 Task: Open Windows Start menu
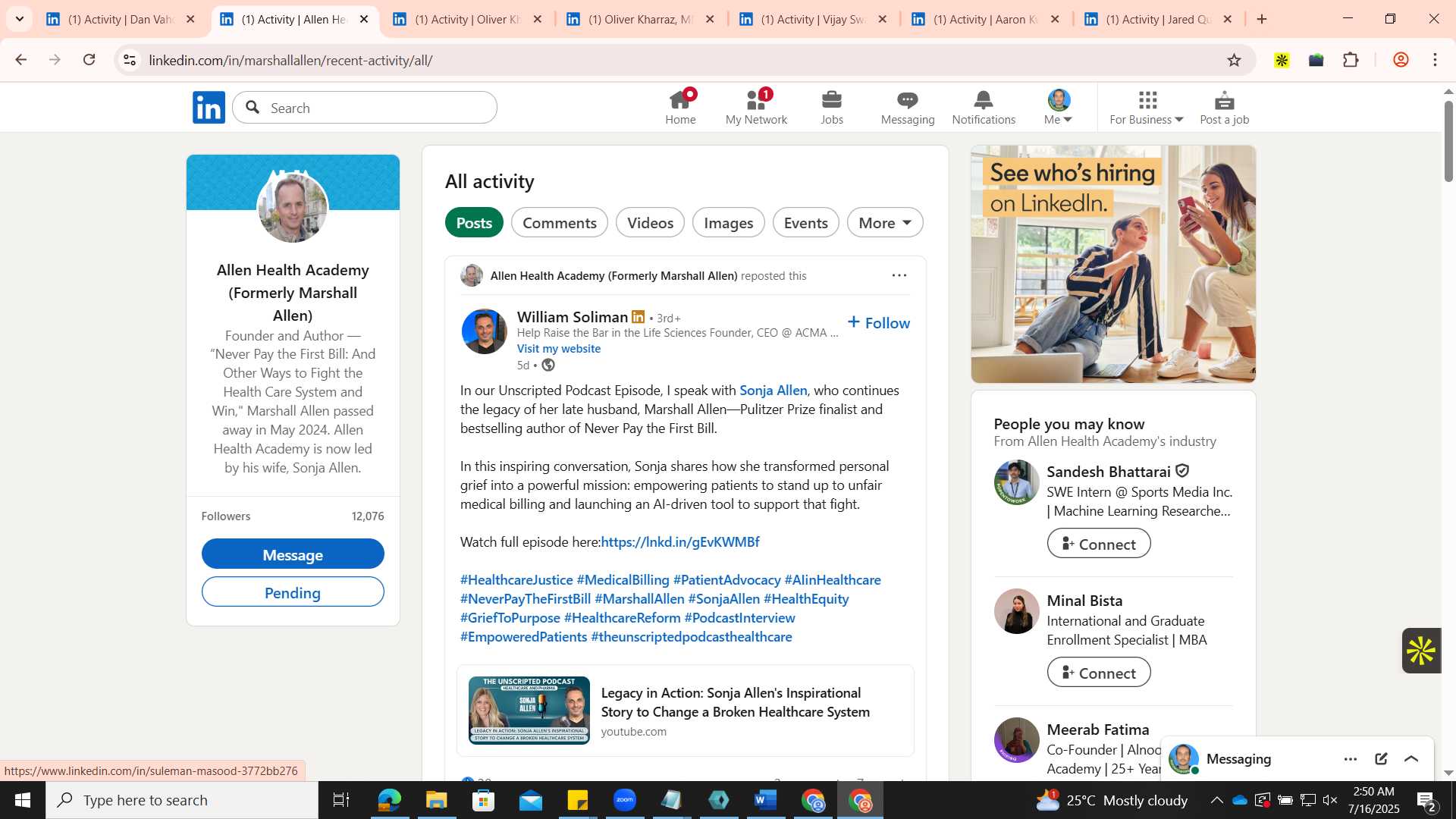coord(22,800)
